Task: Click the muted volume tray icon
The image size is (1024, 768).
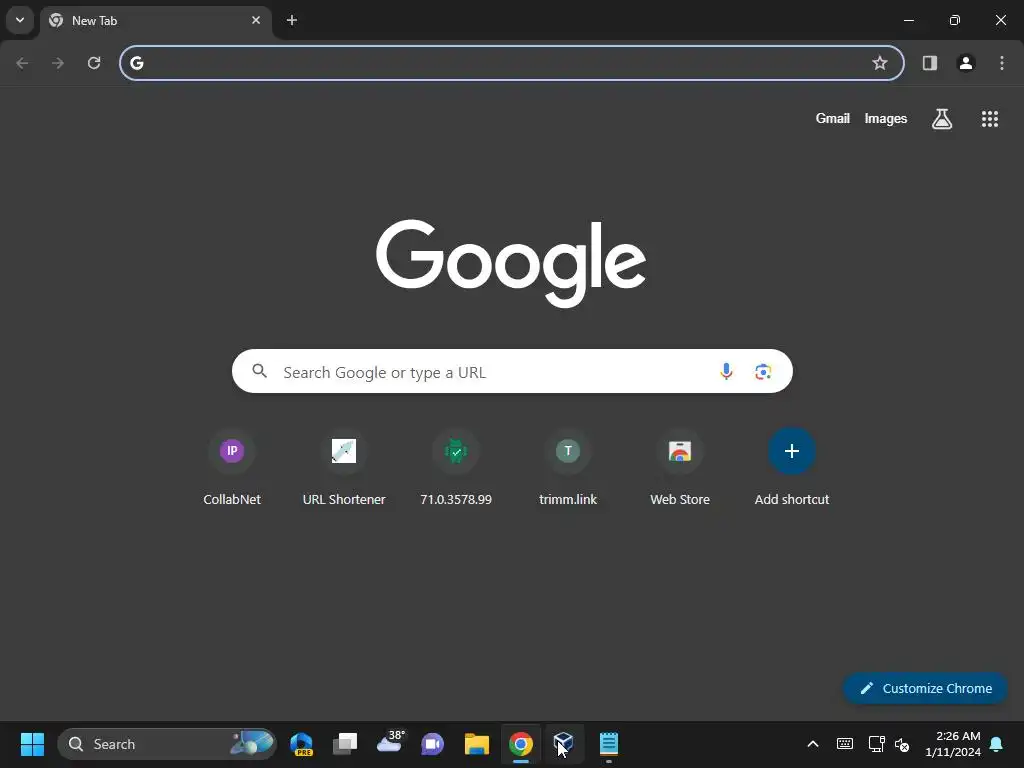Action: point(902,744)
